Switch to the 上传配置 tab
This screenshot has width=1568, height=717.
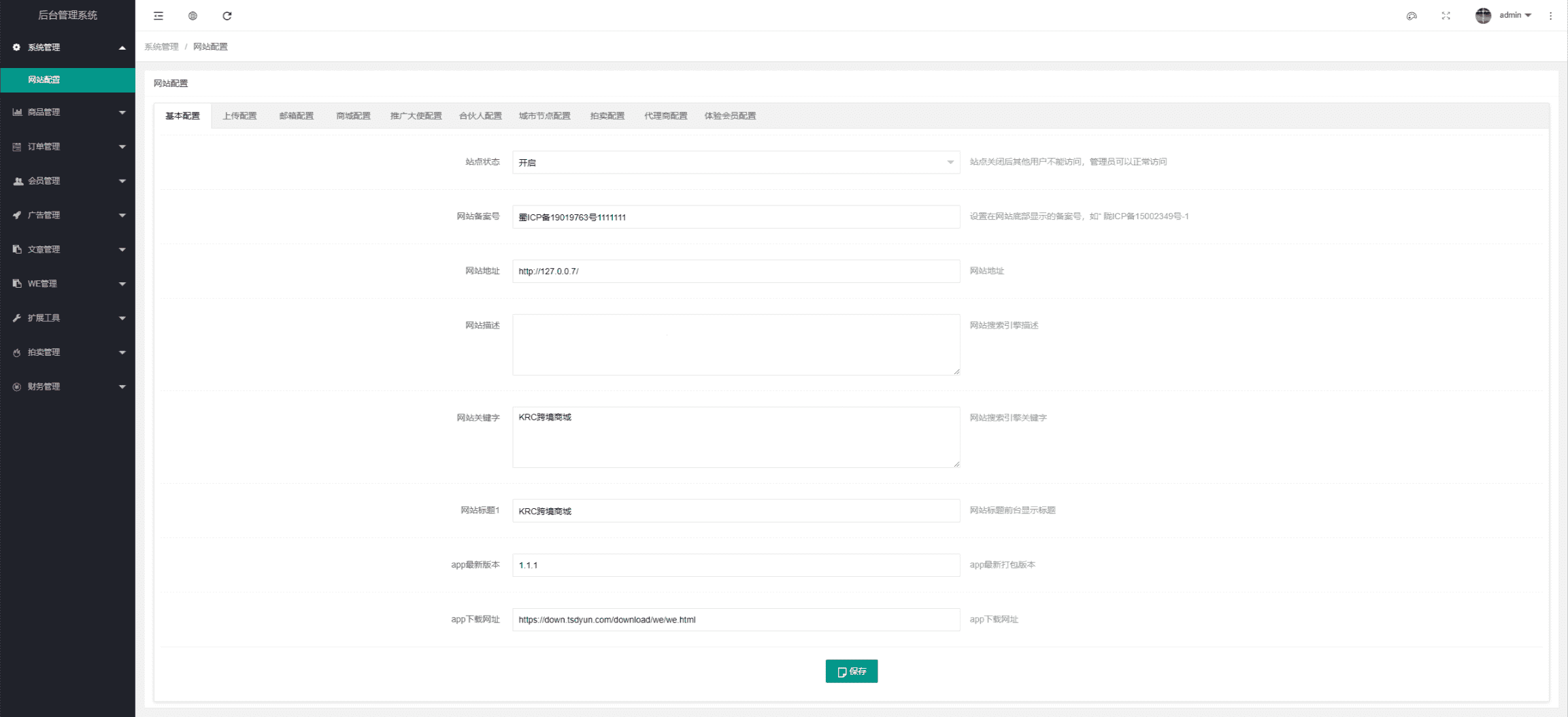click(x=239, y=116)
